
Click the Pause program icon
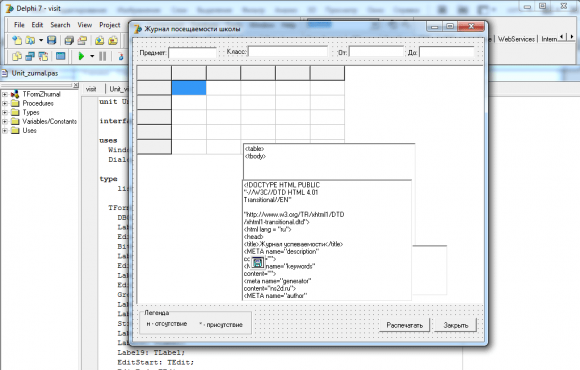click(102, 56)
